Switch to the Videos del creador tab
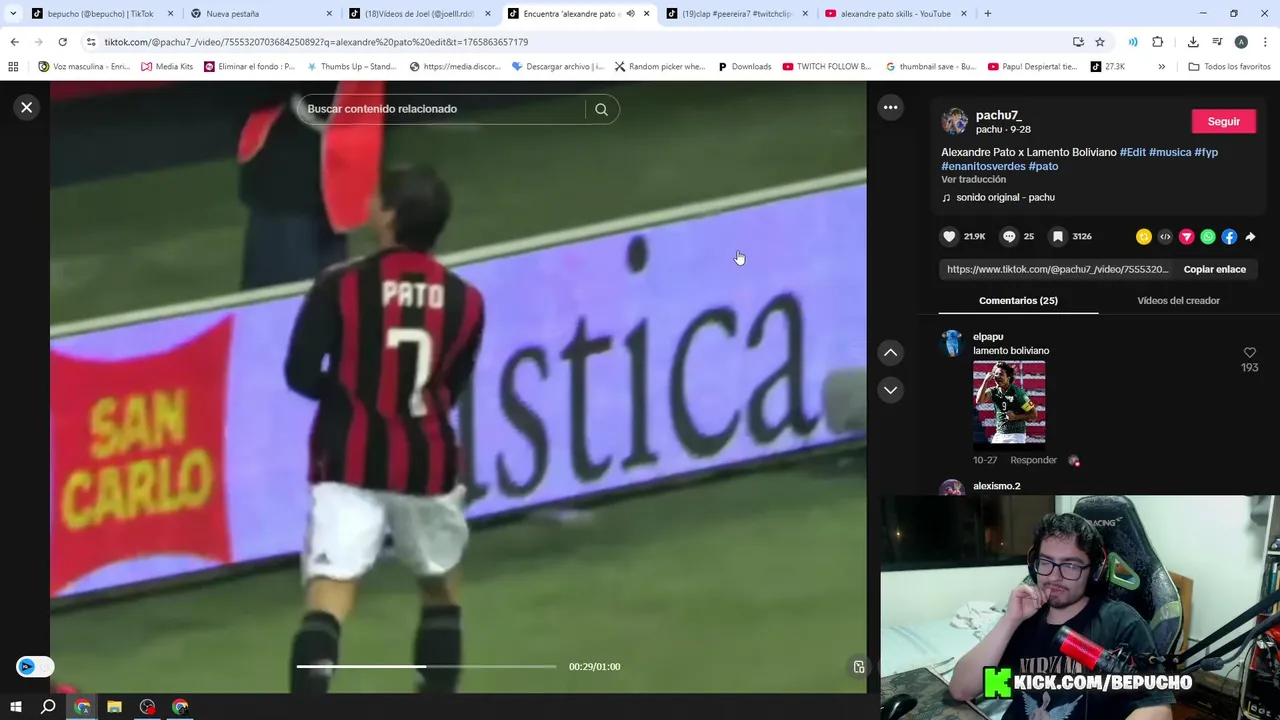 click(1178, 300)
